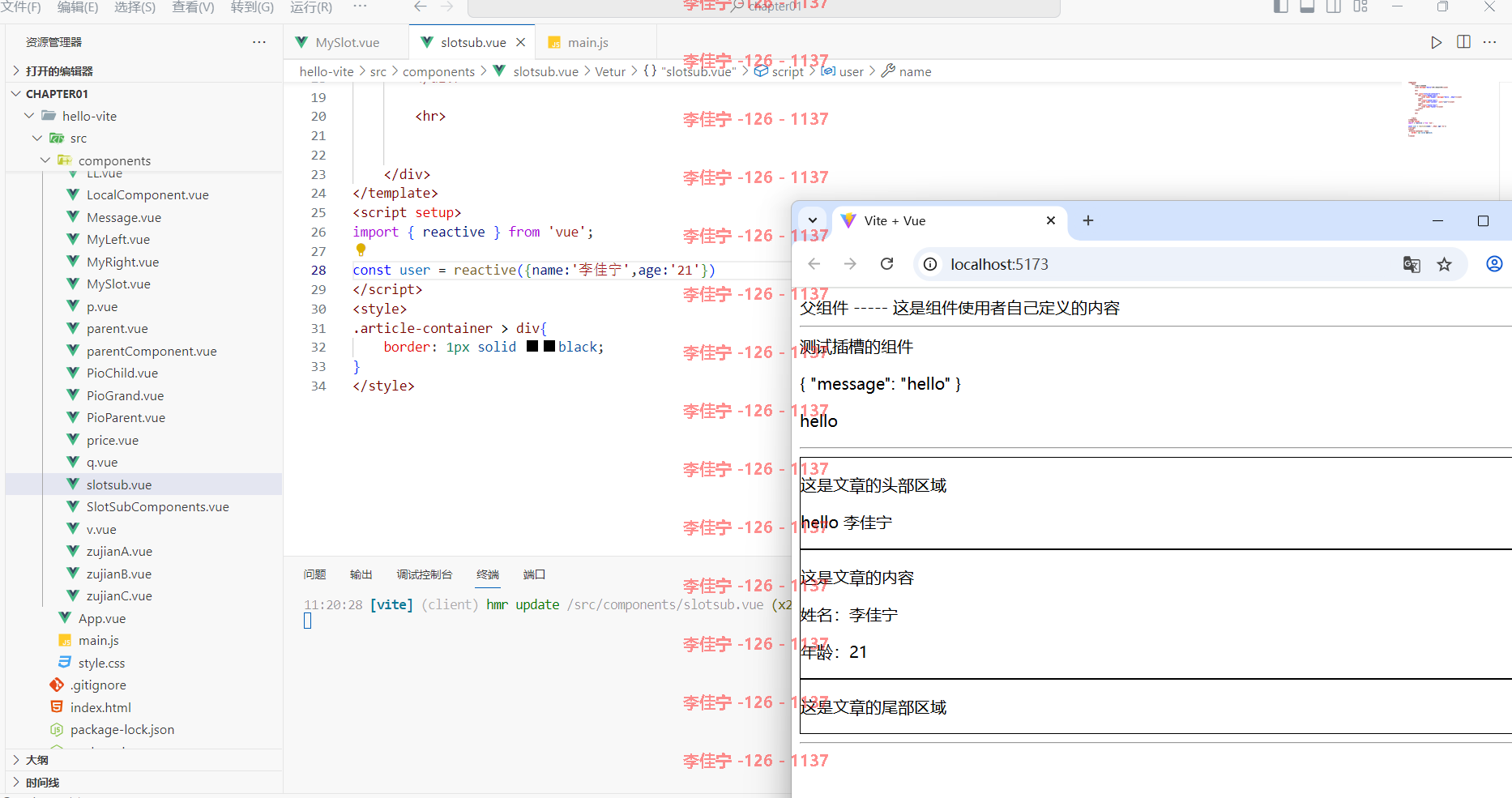The width and height of the screenshot is (1512, 798).
Task: Click the 'Vetur' breadcrumb item
Action: click(610, 71)
